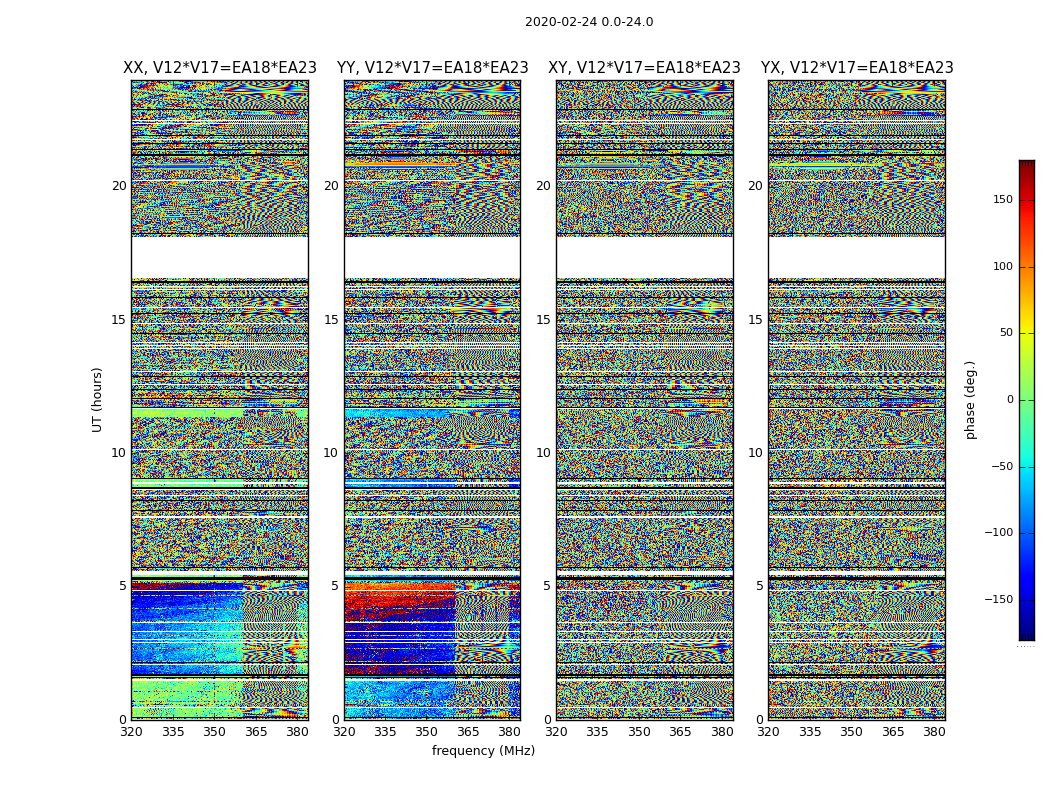
Task: Click the YY phase heatmap panel
Action: 433,400
